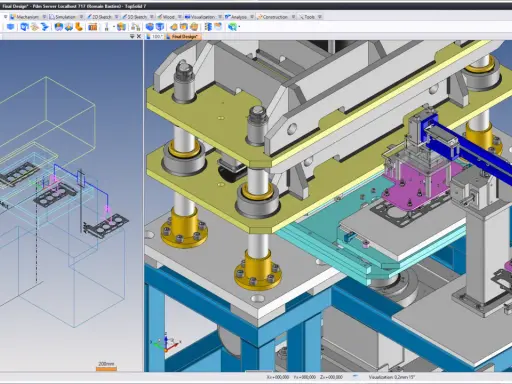This screenshot has height=384, width=512.
Task: Click the light orange-blue sheet toolbar icon
Action: coord(218,27)
